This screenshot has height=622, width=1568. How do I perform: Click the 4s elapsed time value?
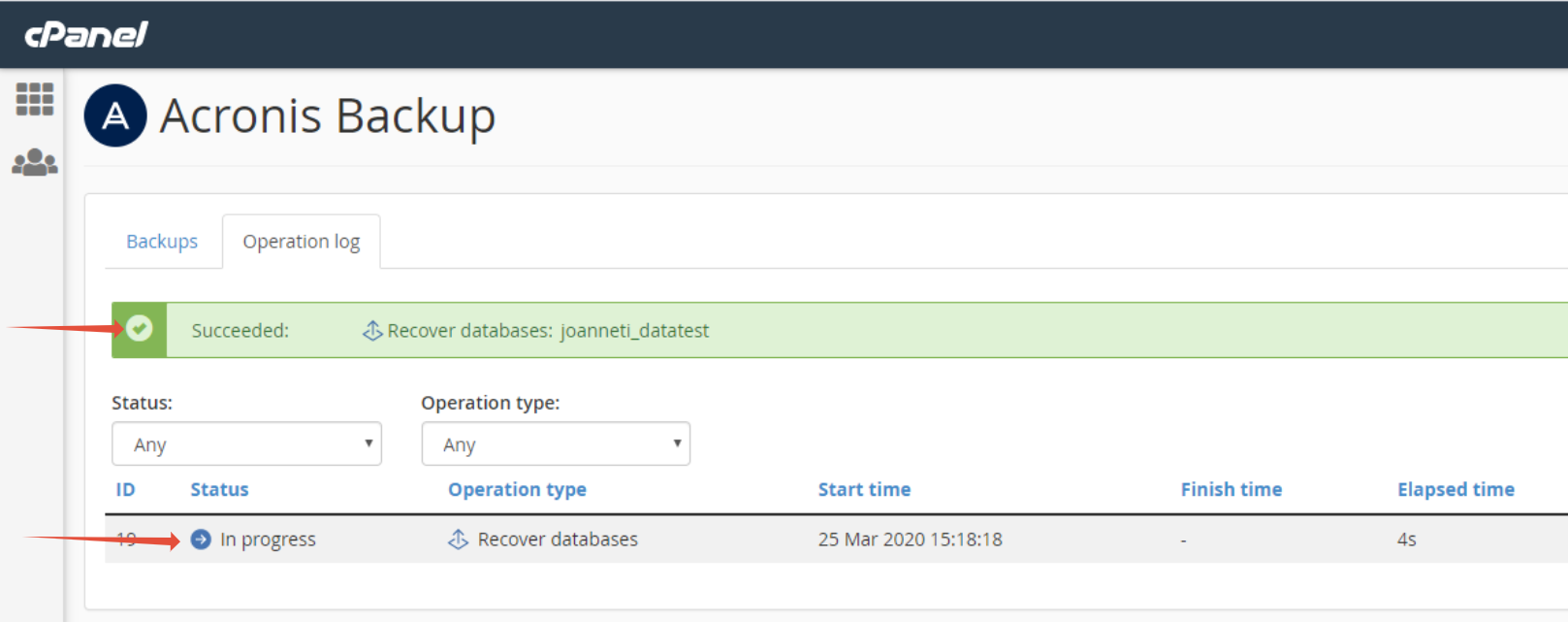pyautogui.click(x=1406, y=540)
